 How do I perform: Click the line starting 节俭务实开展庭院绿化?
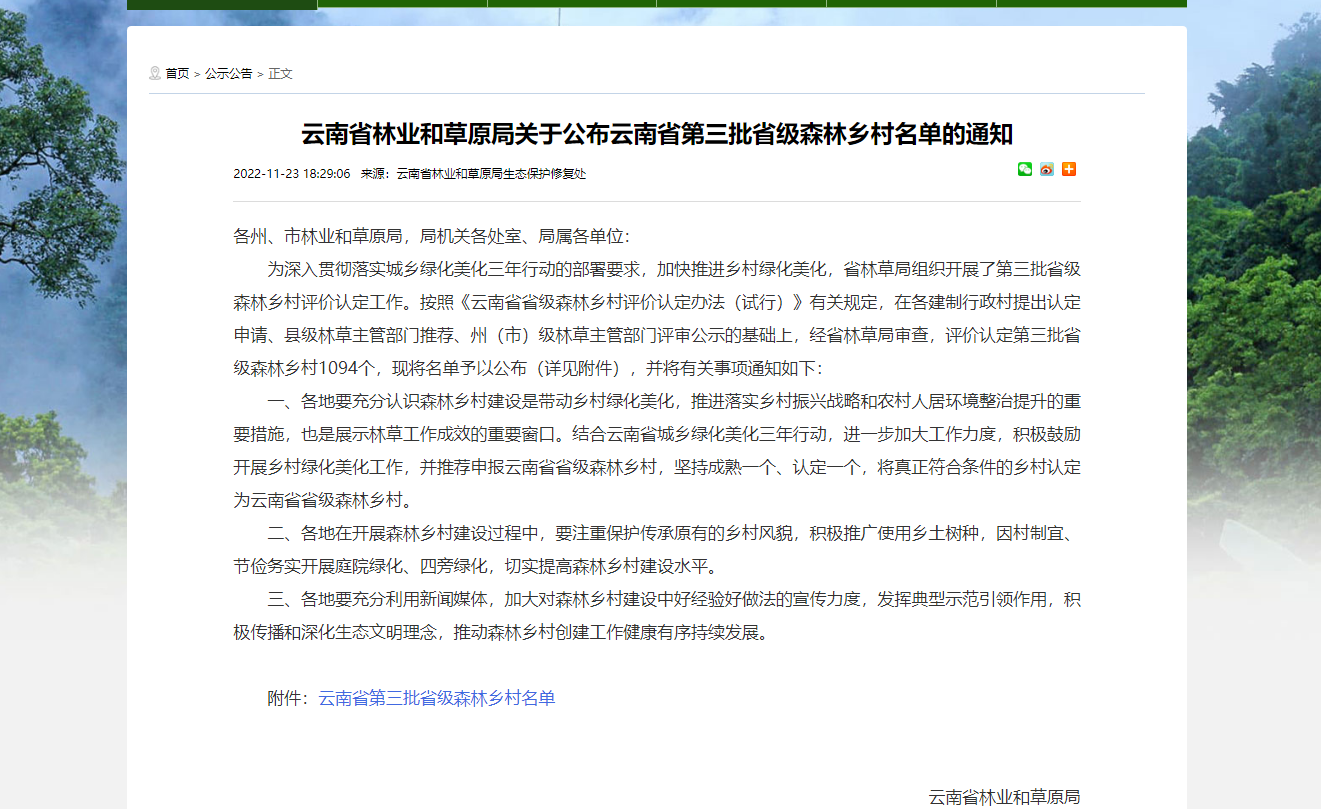(475, 566)
